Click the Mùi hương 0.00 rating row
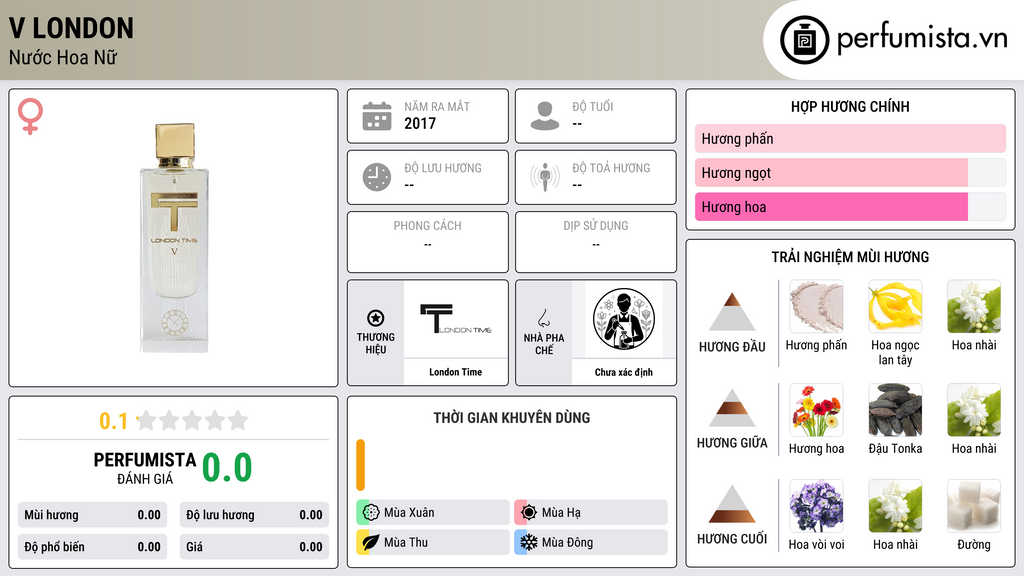The width and height of the screenshot is (1024, 576). point(92,515)
